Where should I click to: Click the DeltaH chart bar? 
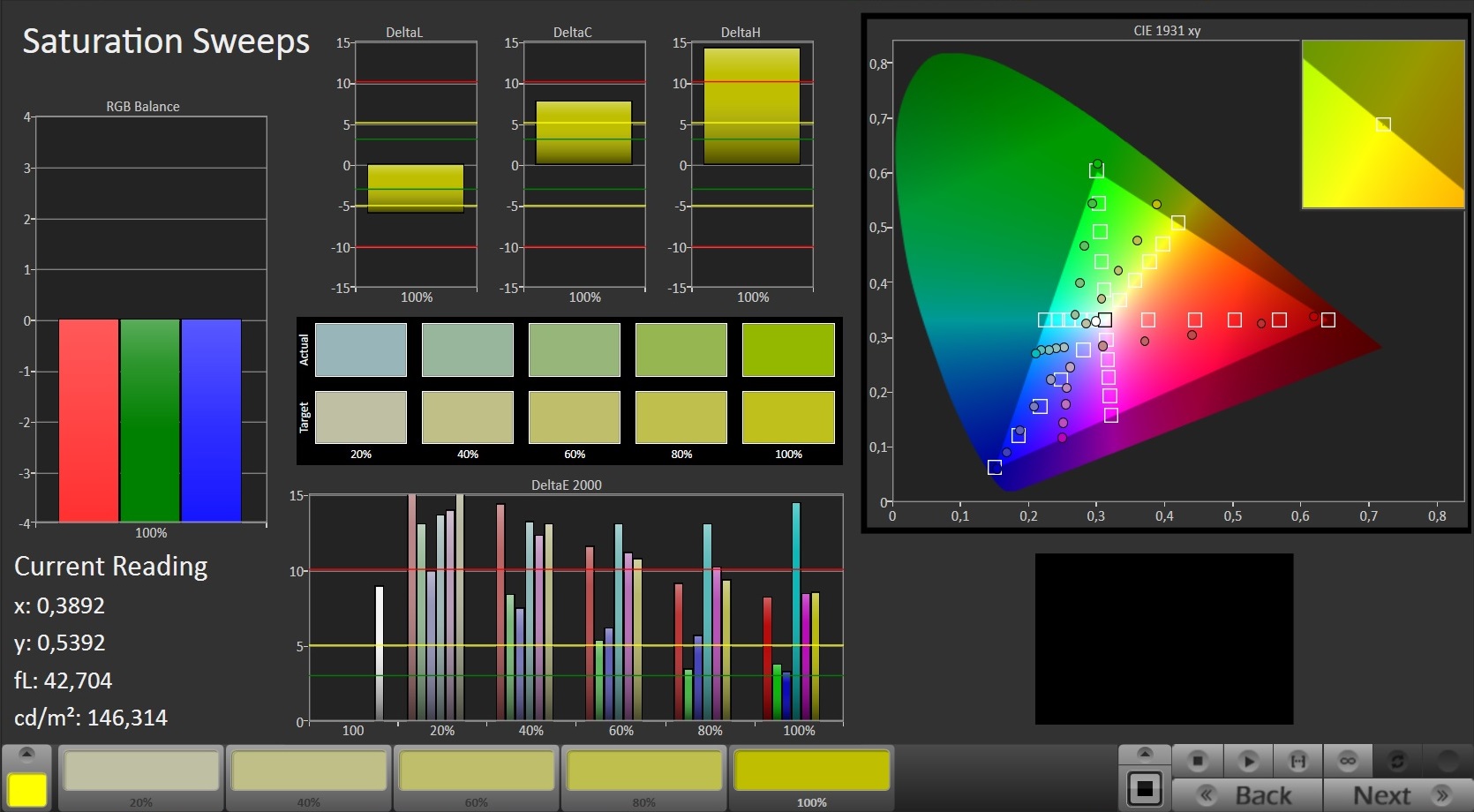[x=752, y=106]
